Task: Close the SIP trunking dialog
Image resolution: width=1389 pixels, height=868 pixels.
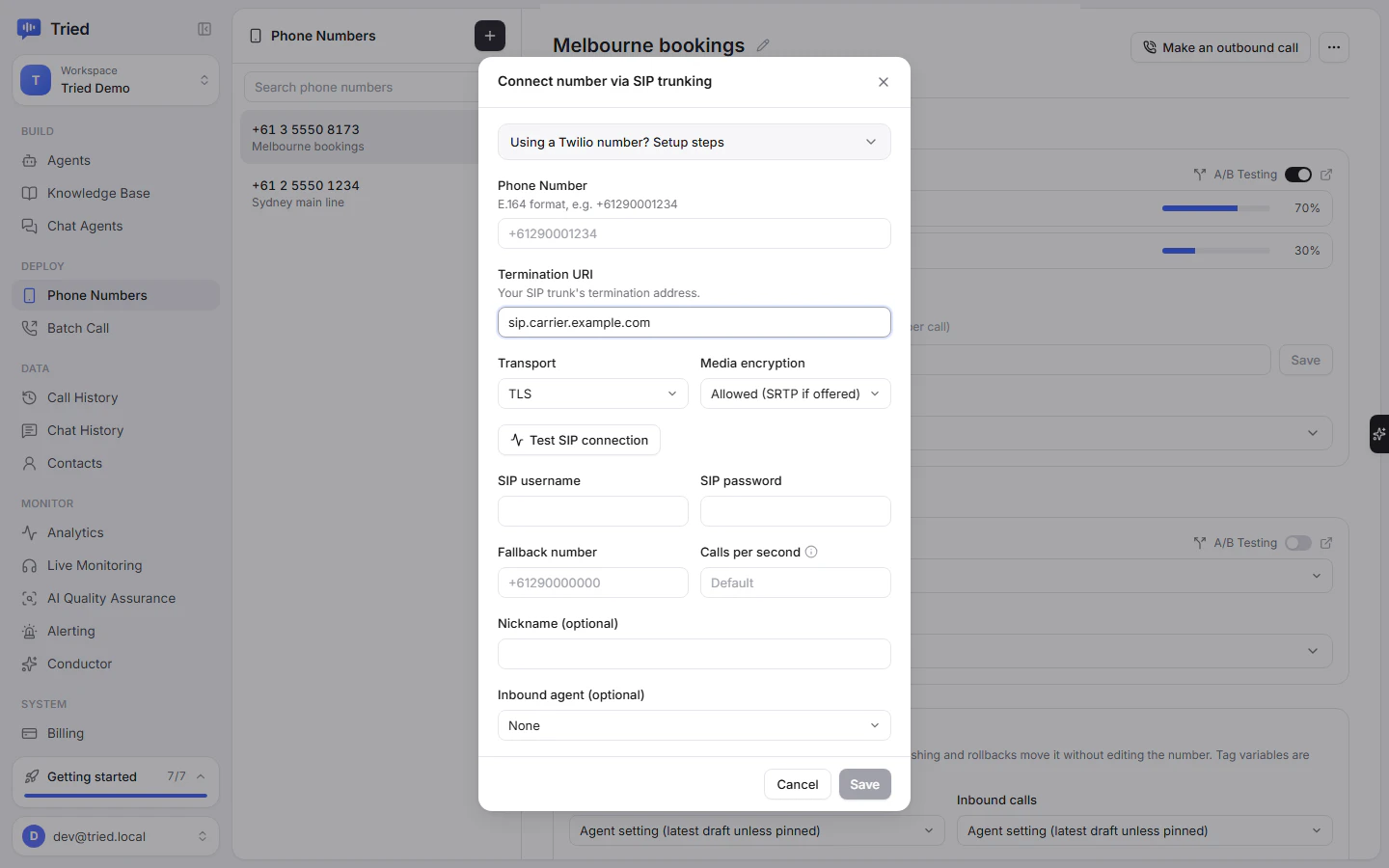Action: (x=884, y=82)
